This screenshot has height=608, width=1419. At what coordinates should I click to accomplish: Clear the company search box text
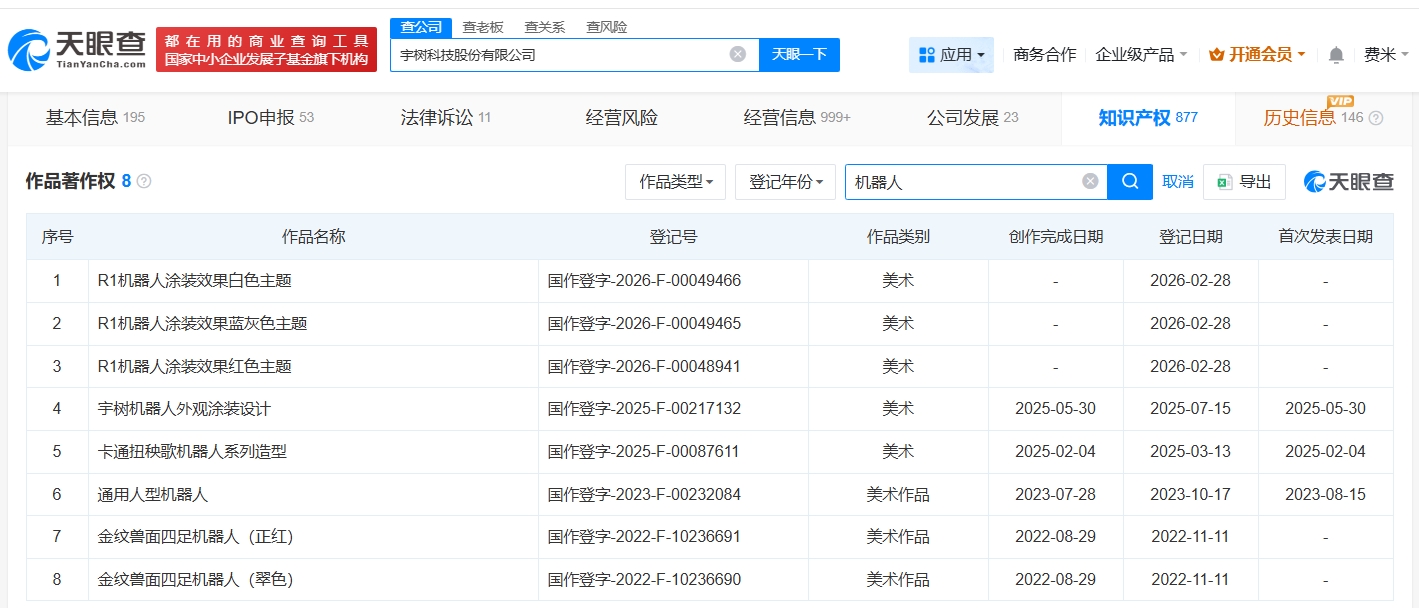point(738,54)
